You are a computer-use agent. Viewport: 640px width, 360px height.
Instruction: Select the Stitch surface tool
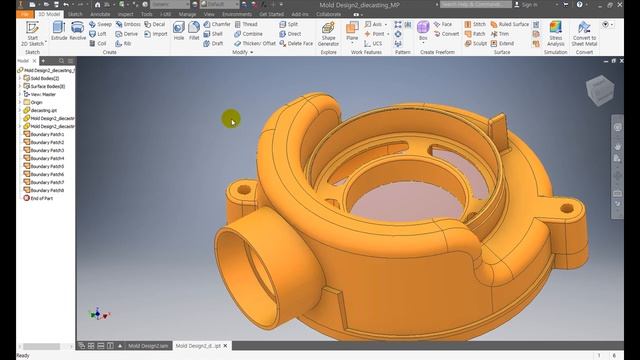pyautogui.click(x=475, y=24)
